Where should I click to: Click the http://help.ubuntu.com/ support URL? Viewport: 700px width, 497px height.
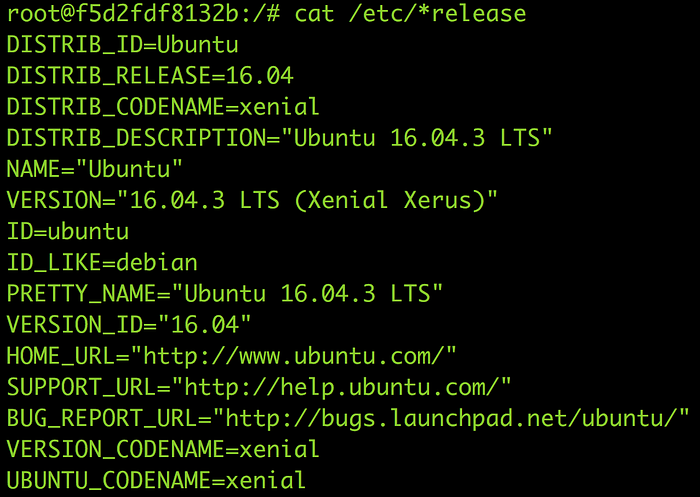click(342, 387)
